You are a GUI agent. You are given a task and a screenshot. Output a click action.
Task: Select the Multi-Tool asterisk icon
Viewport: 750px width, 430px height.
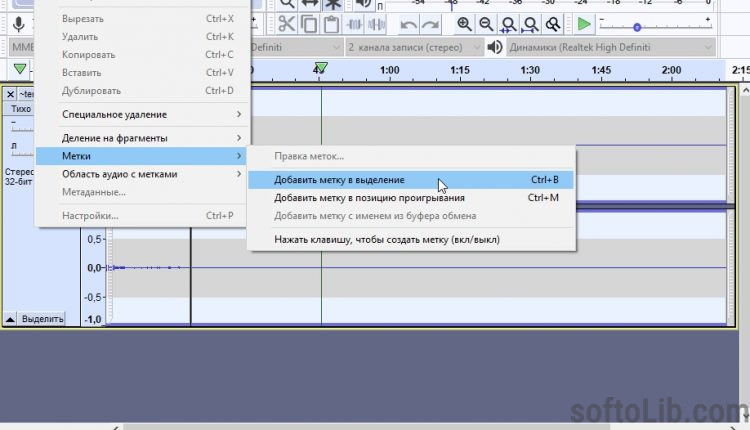tap(332, 4)
